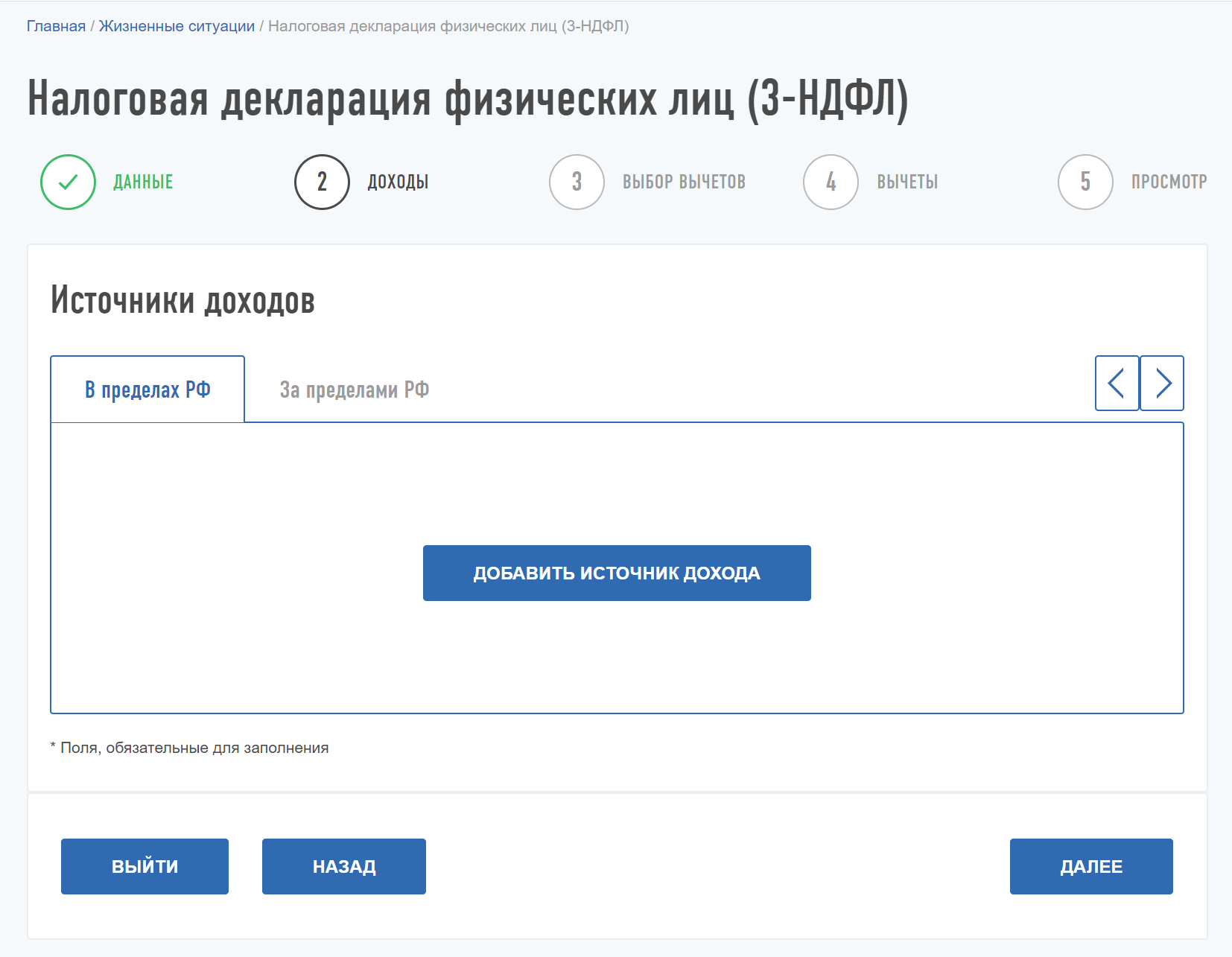
Task: Click the 'Выбор вычетов' step label
Action: pos(684,182)
